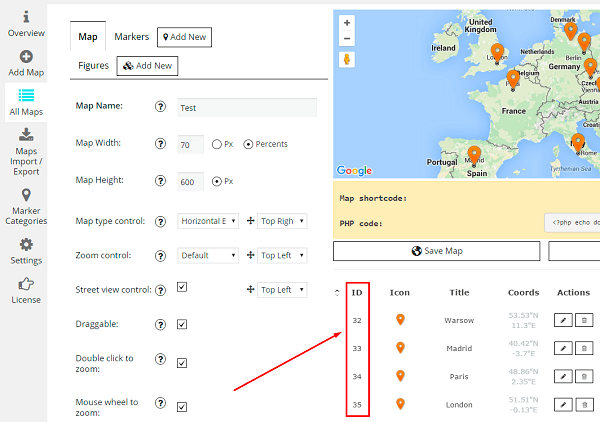This screenshot has height=422, width=600.
Task: Open help for Zoom control
Action: pos(160,256)
